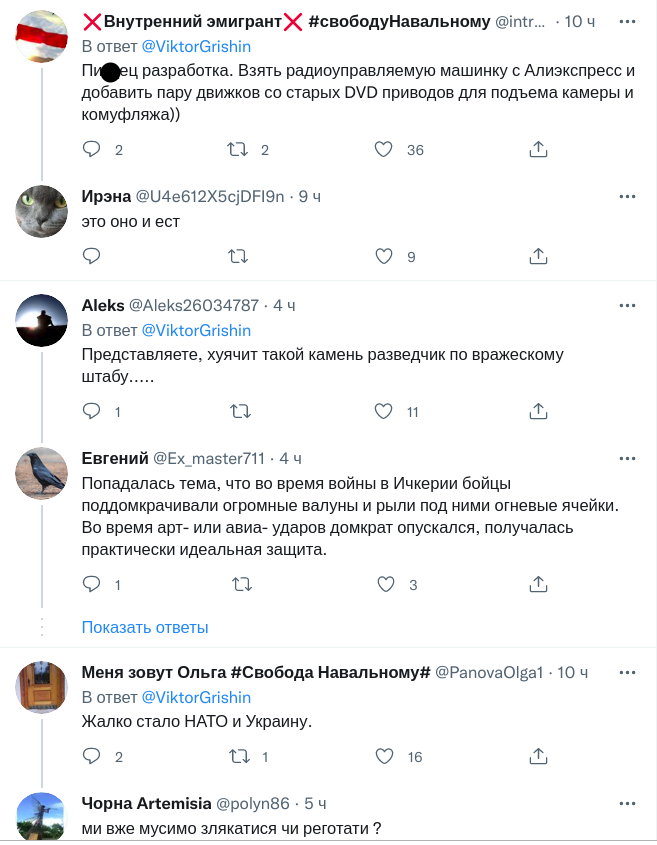Open the @ViktorGrishin link in Ольга's reply
The height and width of the screenshot is (845, 657).
(x=196, y=697)
